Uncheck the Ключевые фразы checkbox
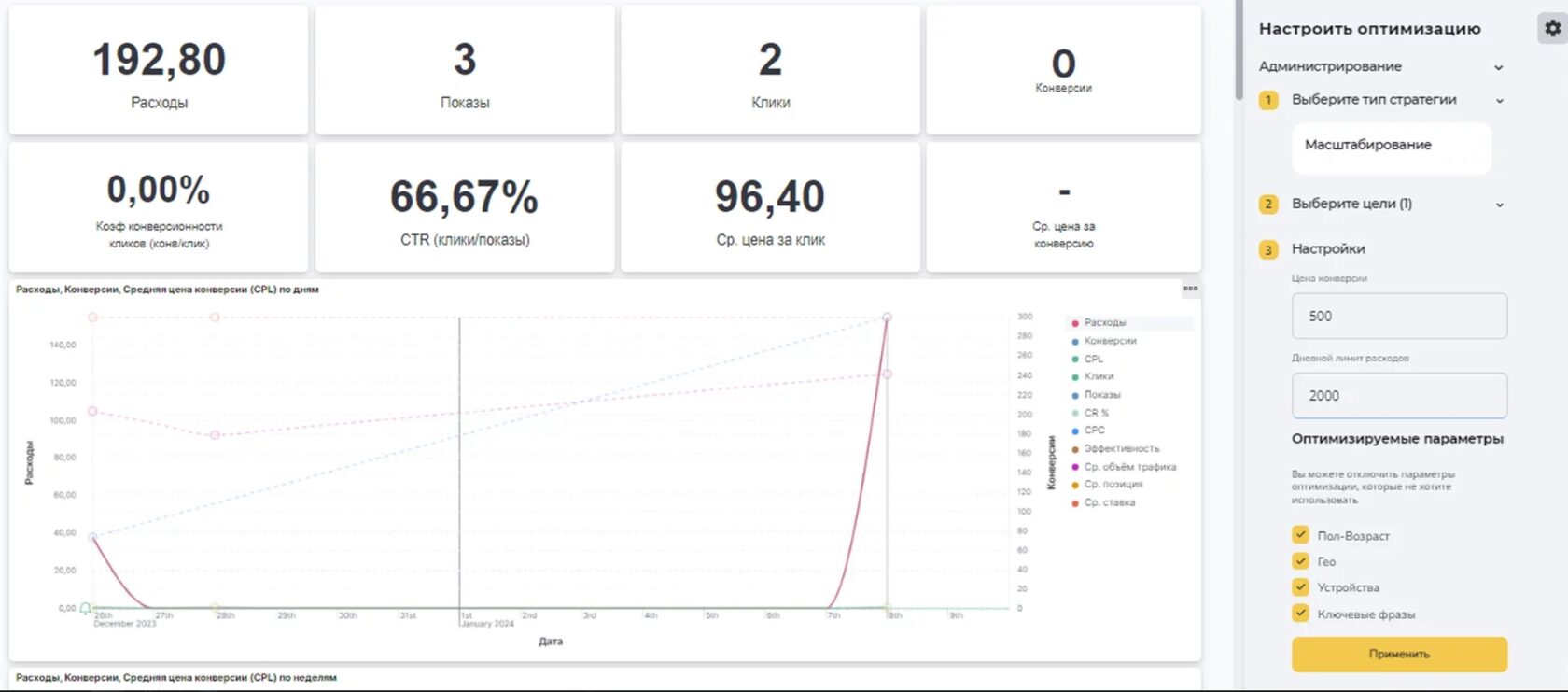Image resolution: width=1568 pixels, height=692 pixels. pos(1300,614)
